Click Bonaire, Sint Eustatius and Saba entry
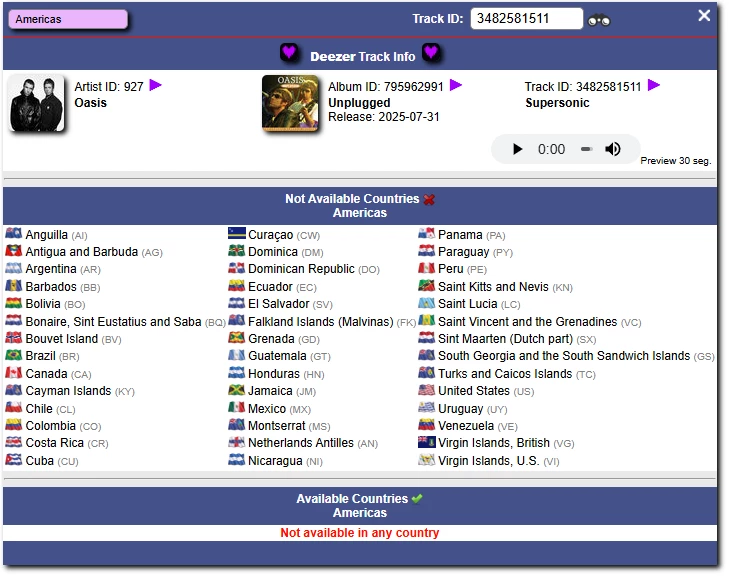The image size is (729, 576). coord(115,321)
